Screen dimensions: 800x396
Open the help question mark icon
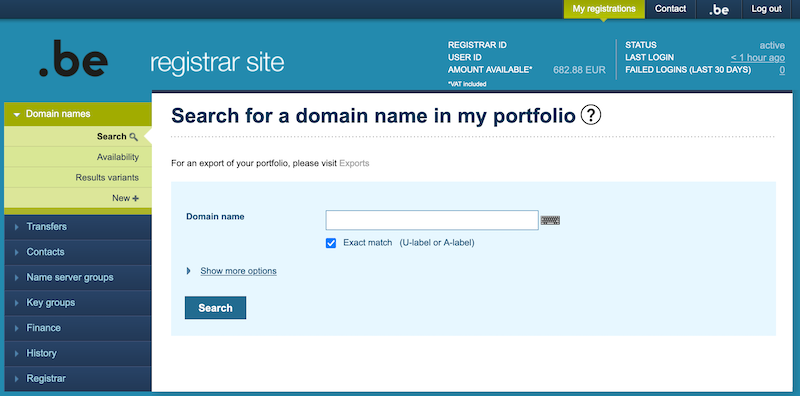click(x=591, y=115)
